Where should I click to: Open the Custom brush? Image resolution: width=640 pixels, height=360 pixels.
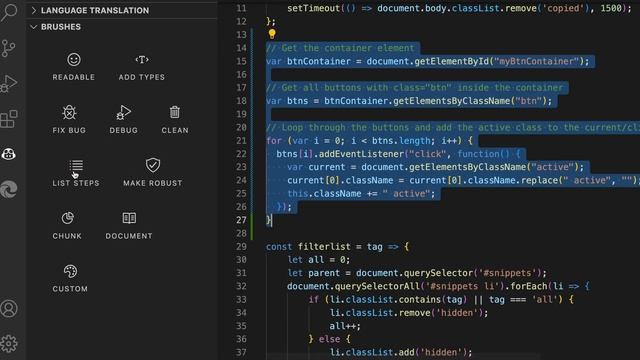click(x=70, y=278)
